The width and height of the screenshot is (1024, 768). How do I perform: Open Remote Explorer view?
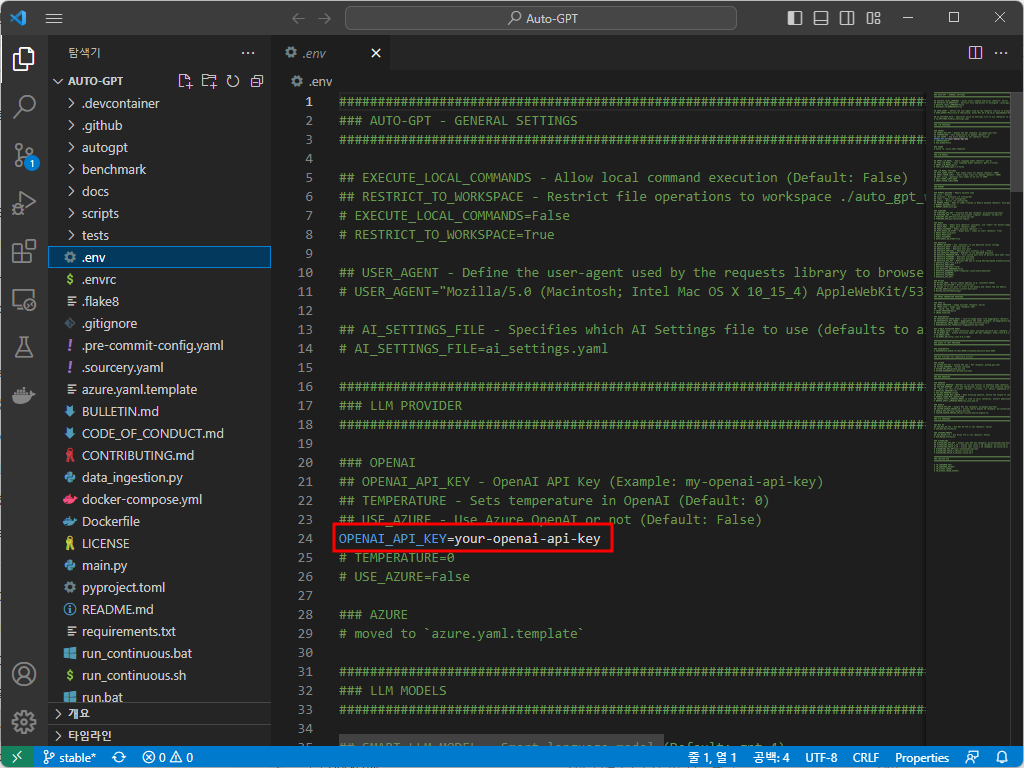point(24,300)
